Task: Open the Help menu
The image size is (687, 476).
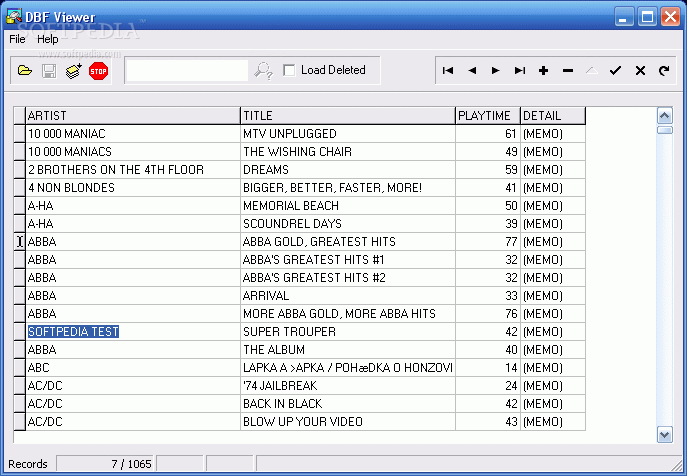Action: pos(47,39)
